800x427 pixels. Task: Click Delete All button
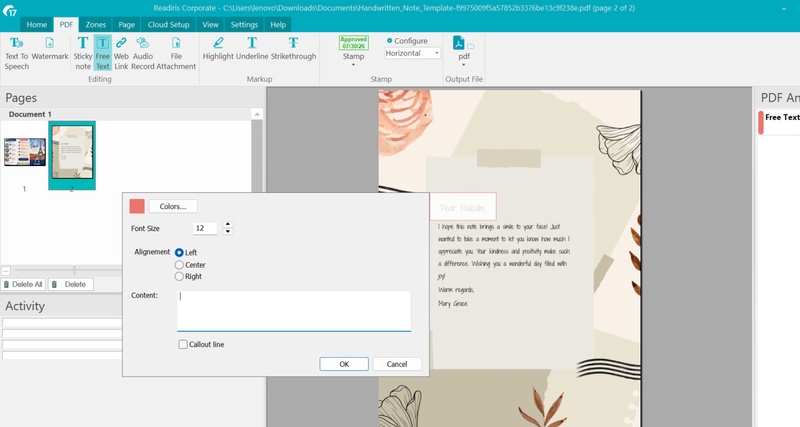click(23, 284)
